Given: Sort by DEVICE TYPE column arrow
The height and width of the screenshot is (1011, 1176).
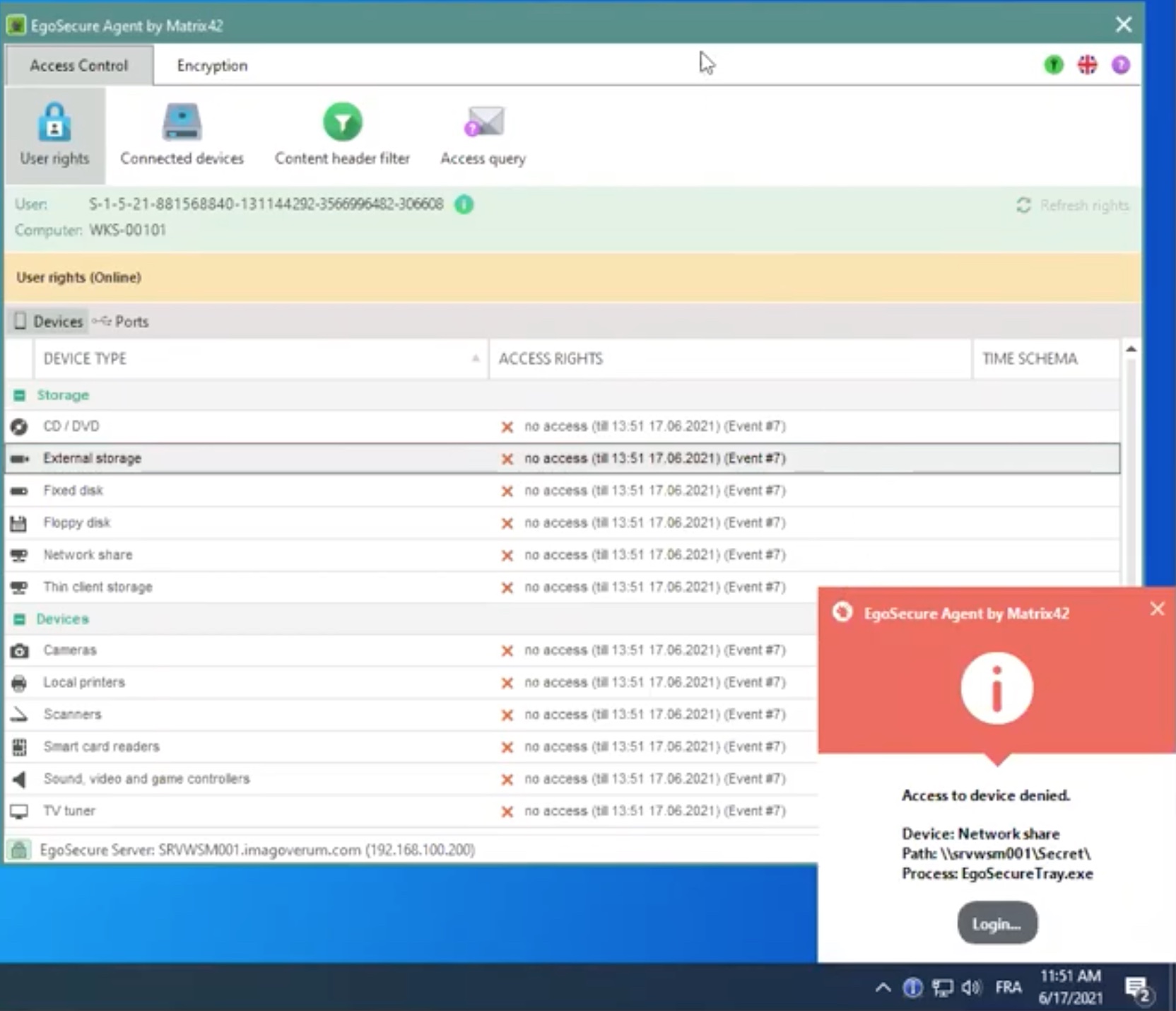Looking at the screenshot, I should tap(476, 358).
